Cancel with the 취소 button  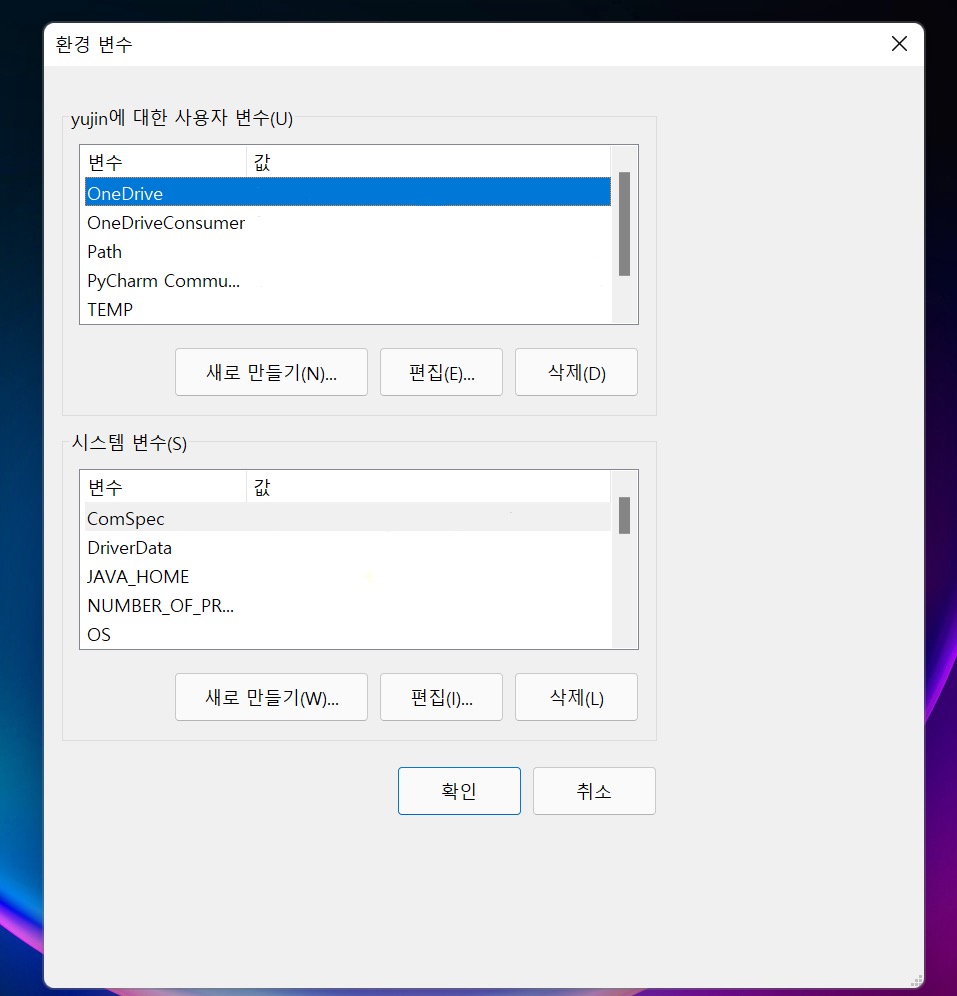(594, 791)
